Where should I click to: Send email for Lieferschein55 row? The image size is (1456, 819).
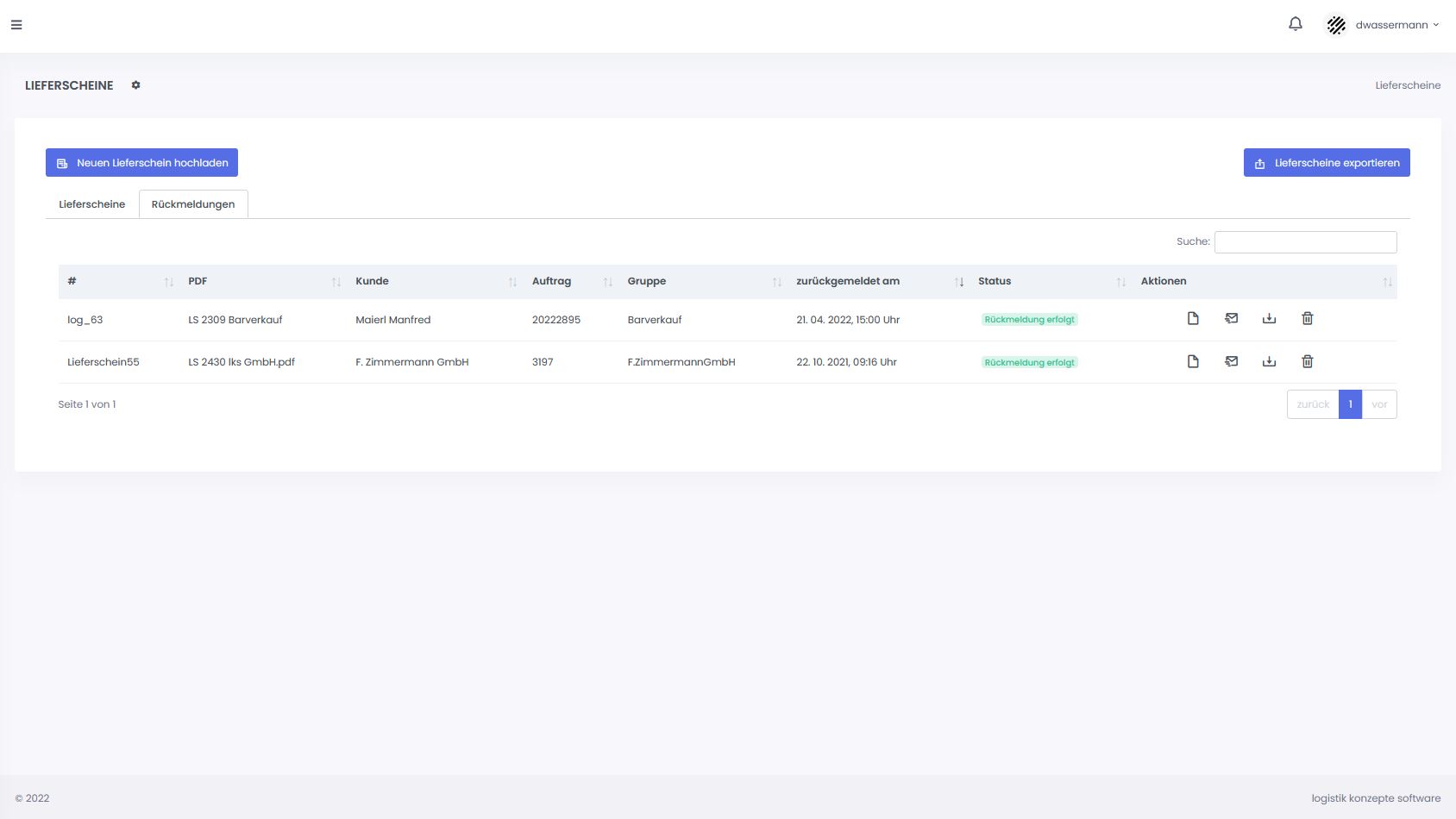coord(1232,362)
